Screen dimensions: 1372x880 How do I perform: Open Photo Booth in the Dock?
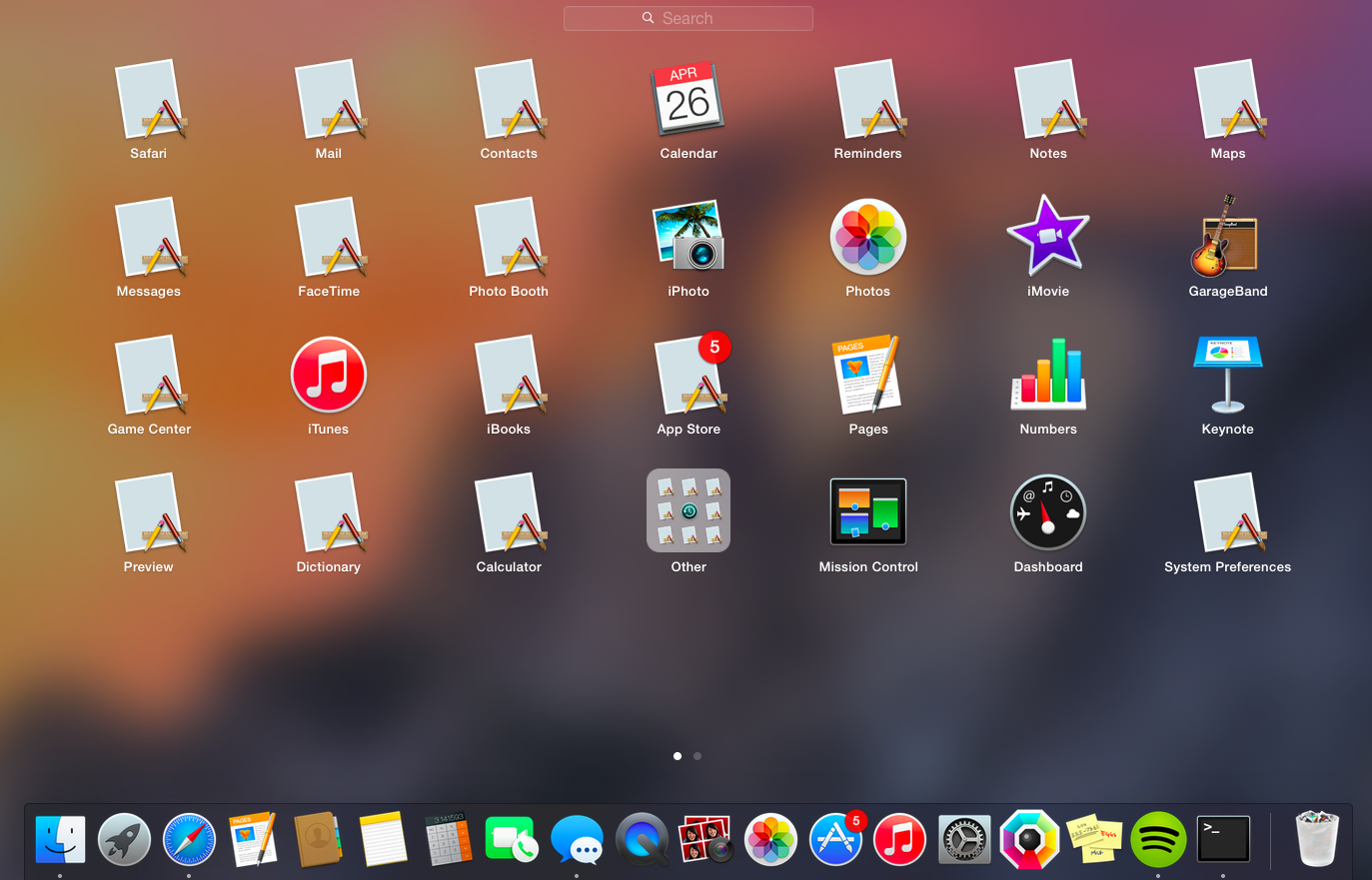pyautogui.click(x=706, y=839)
